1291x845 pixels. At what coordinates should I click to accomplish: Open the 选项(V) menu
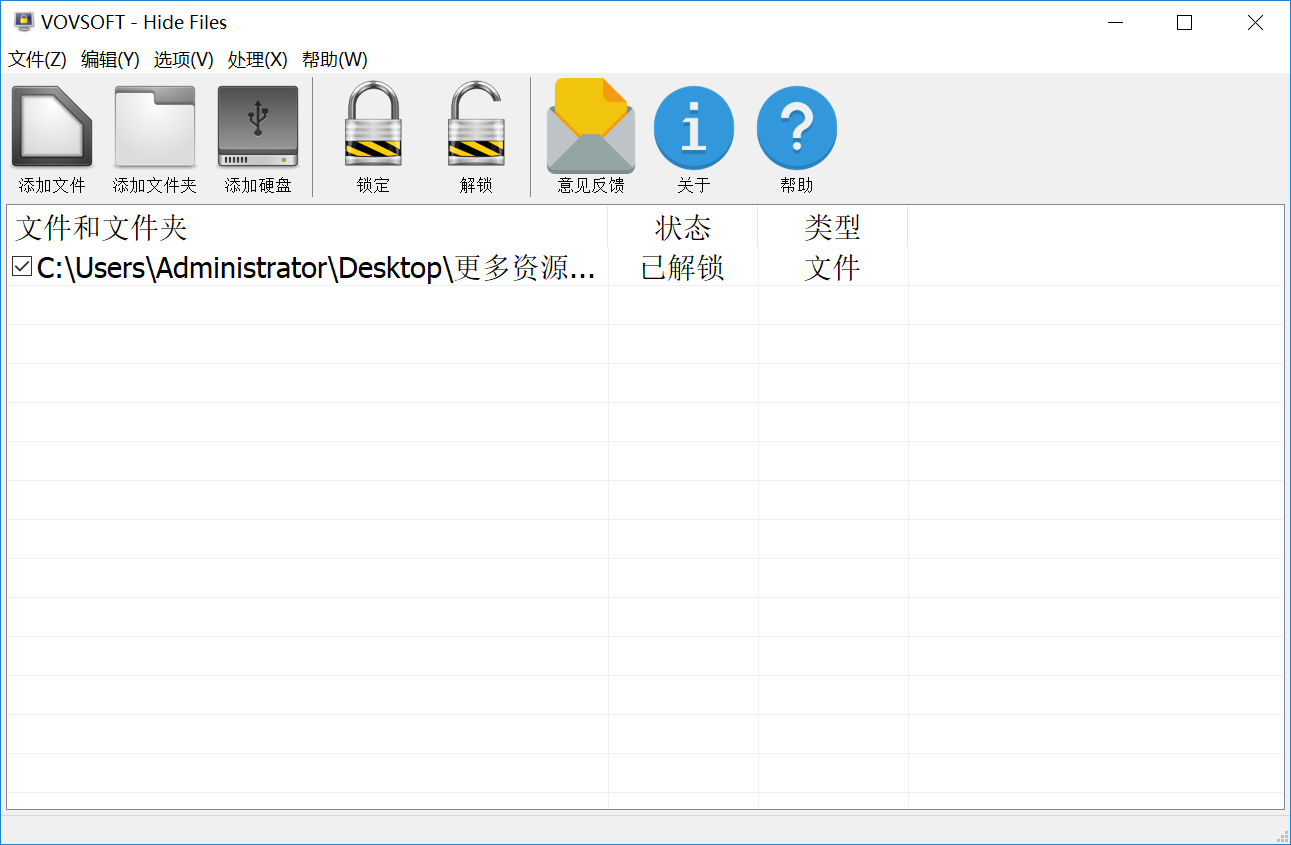tap(183, 60)
